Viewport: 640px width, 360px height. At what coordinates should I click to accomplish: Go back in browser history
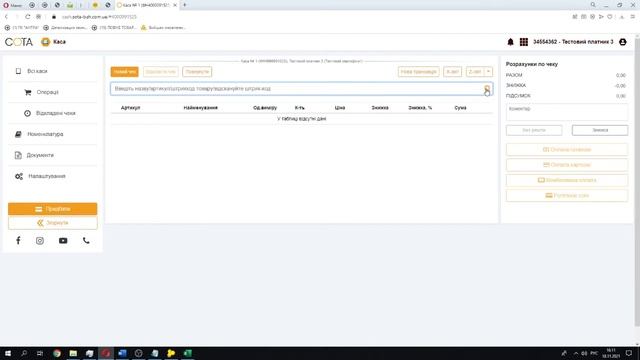[6, 17]
